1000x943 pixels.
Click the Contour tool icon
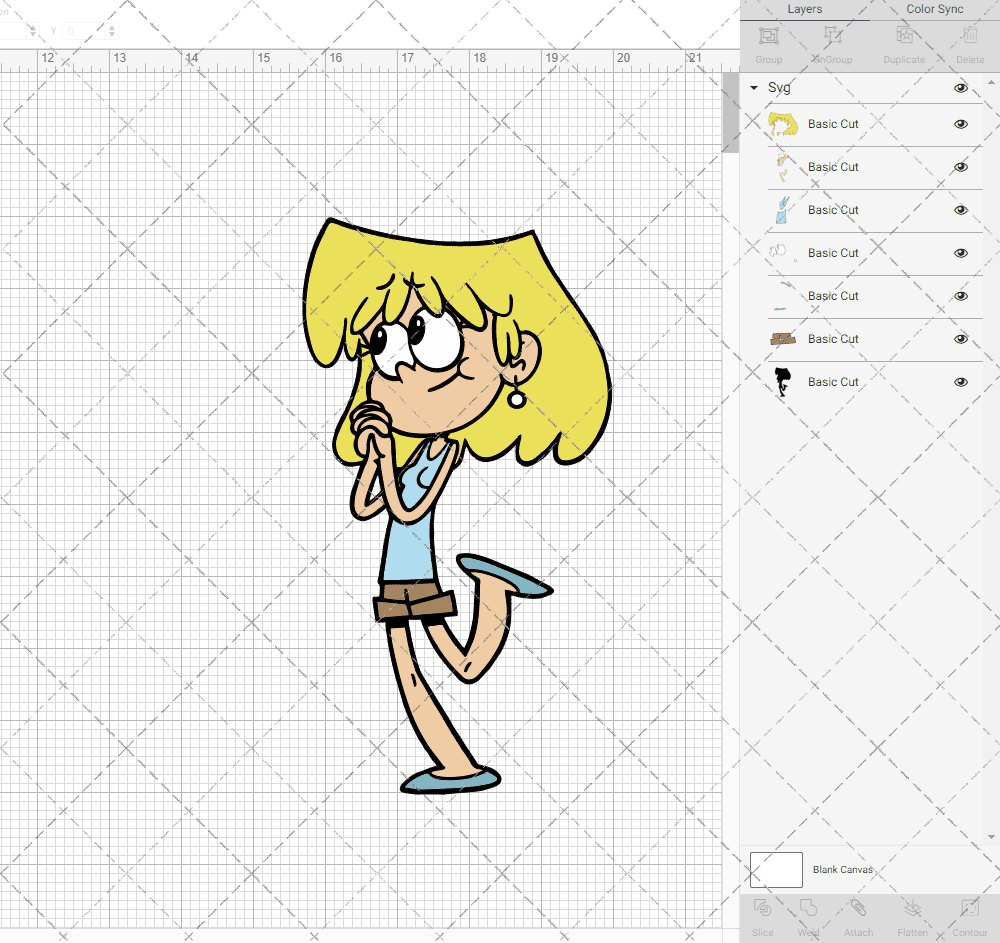pyautogui.click(x=969, y=908)
